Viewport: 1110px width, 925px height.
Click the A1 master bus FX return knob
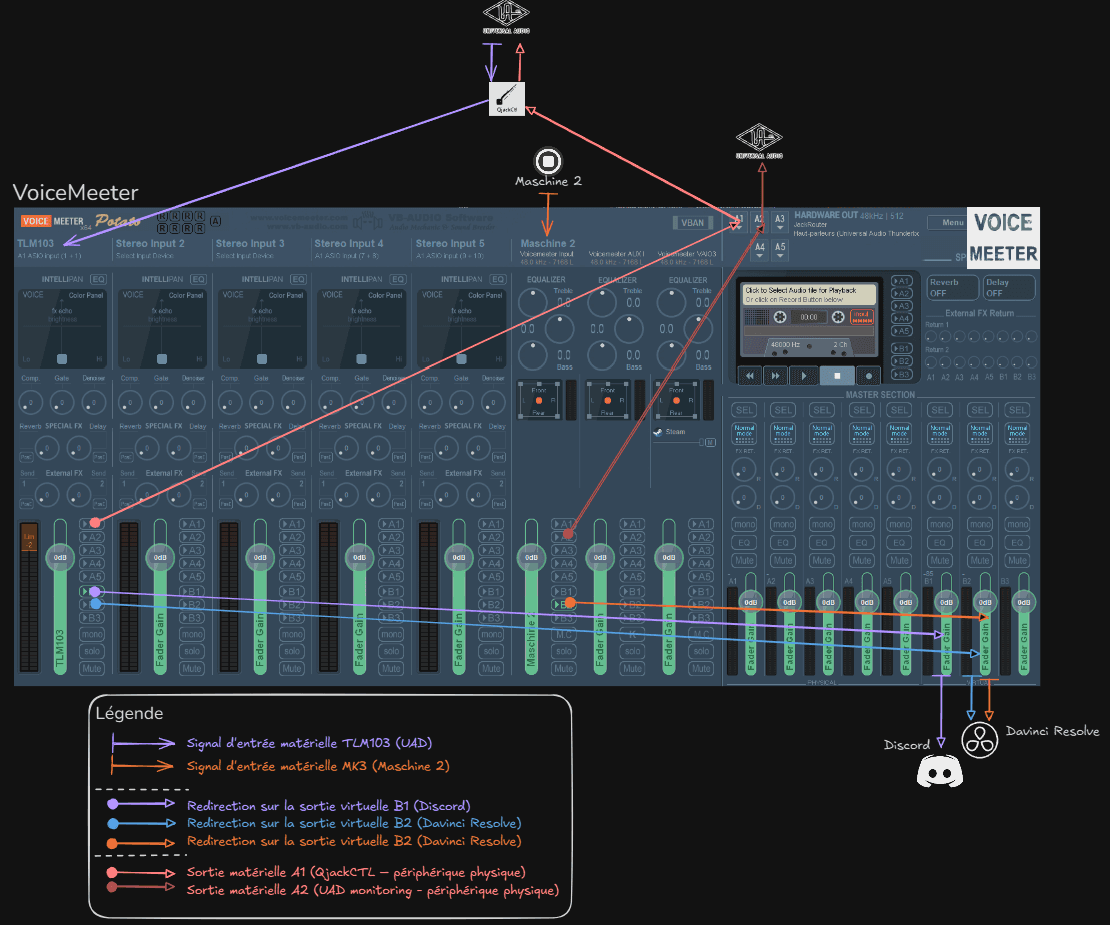[743, 469]
